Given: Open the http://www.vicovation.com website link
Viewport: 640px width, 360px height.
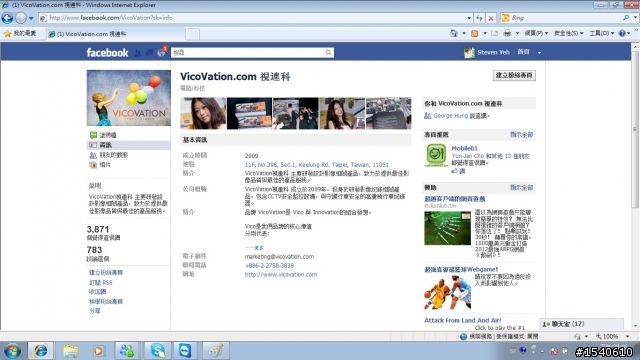Looking at the screenshot, I should (281, 275).
